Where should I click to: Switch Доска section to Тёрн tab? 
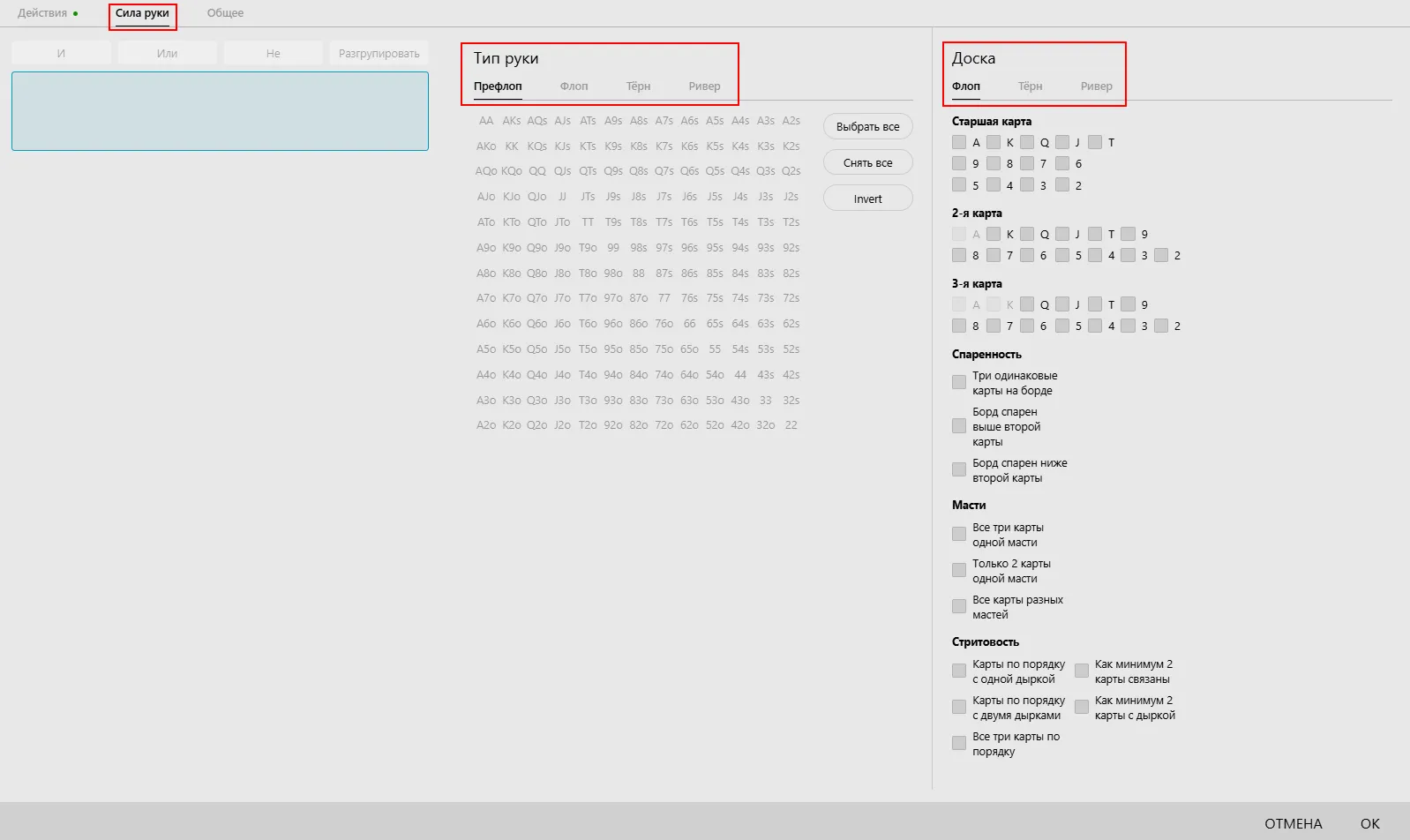click(1030, 86)
